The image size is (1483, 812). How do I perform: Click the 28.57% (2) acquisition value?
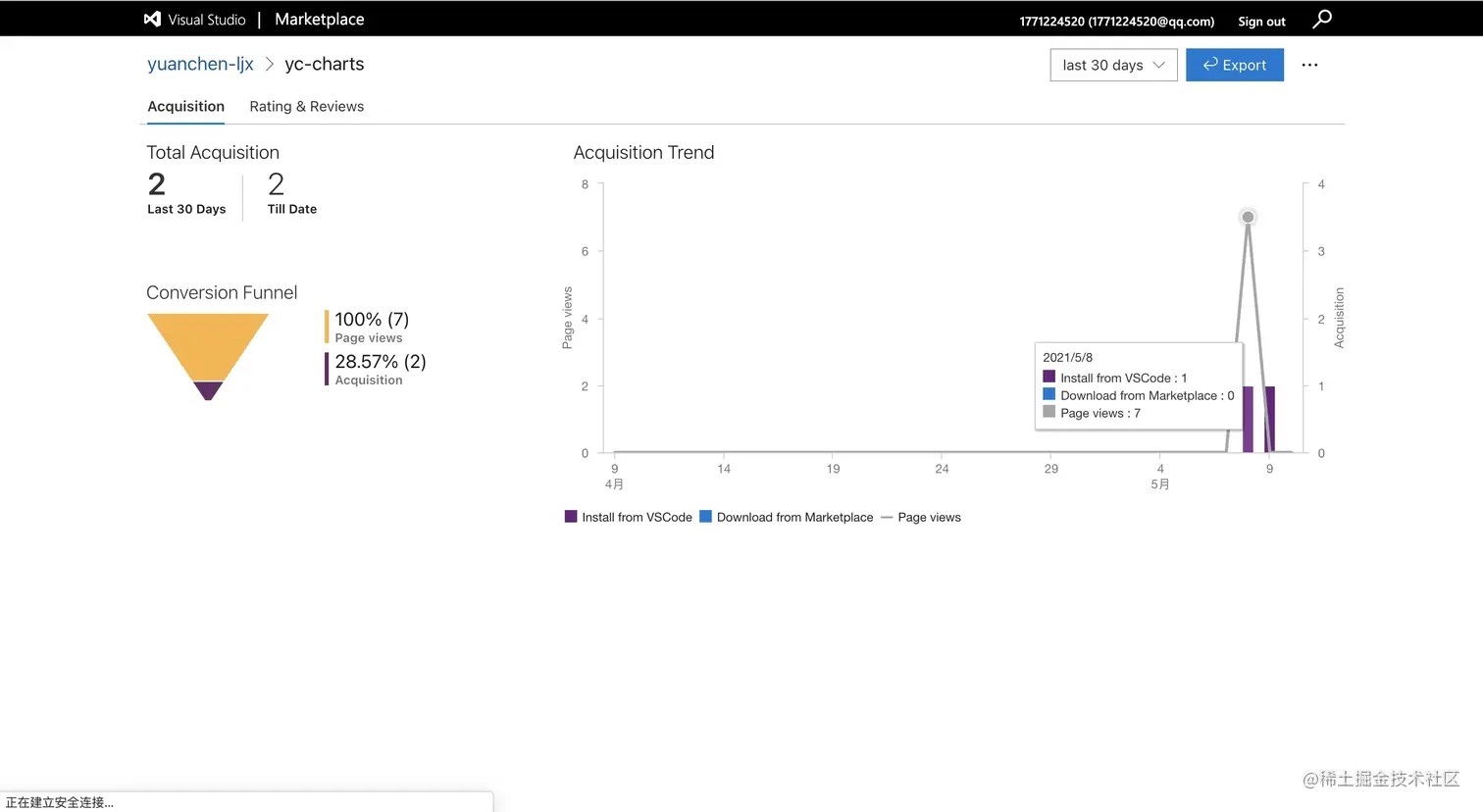click(381, 361)
